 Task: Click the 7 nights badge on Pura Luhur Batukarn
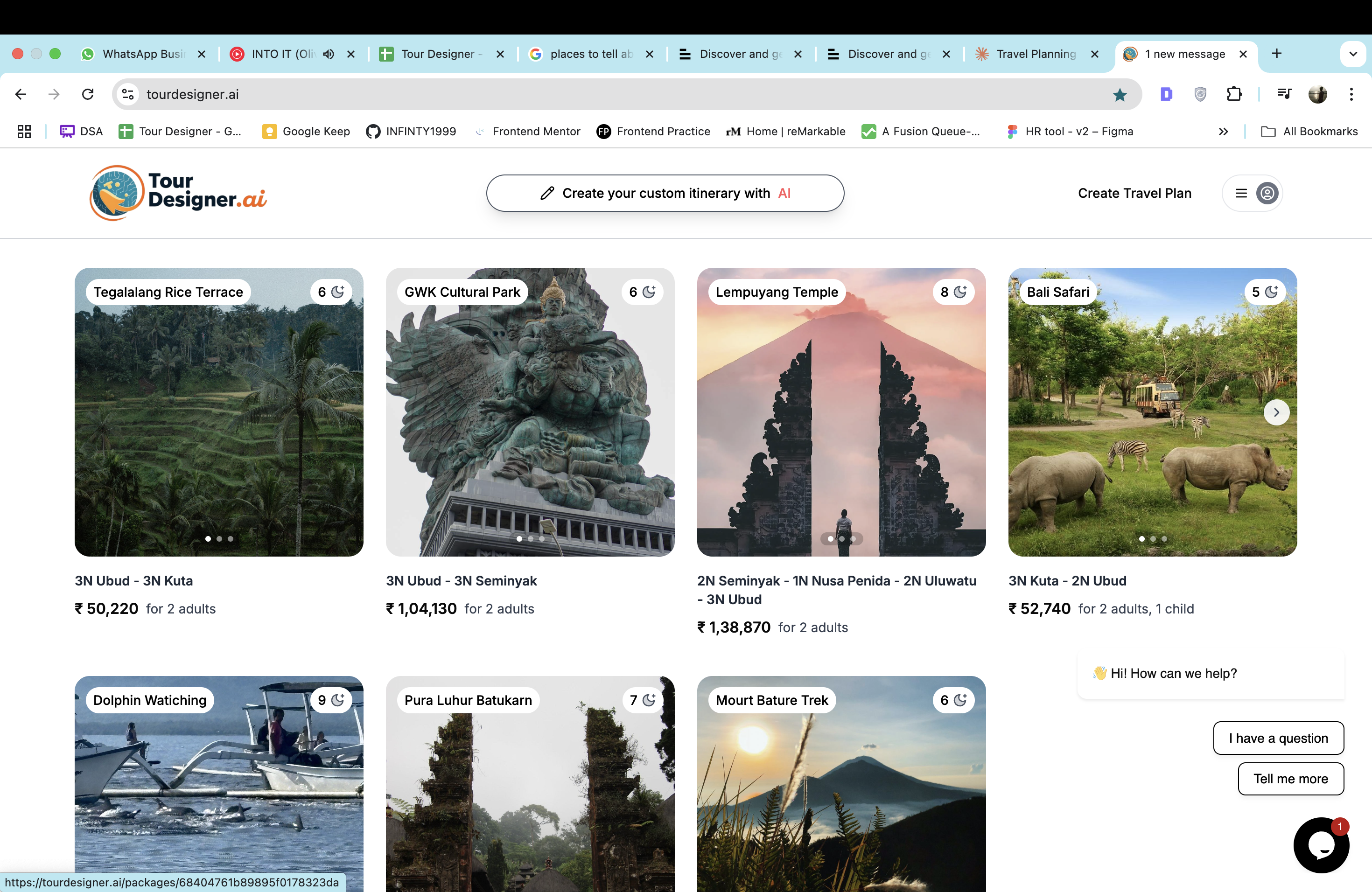[x=642, y=700]
